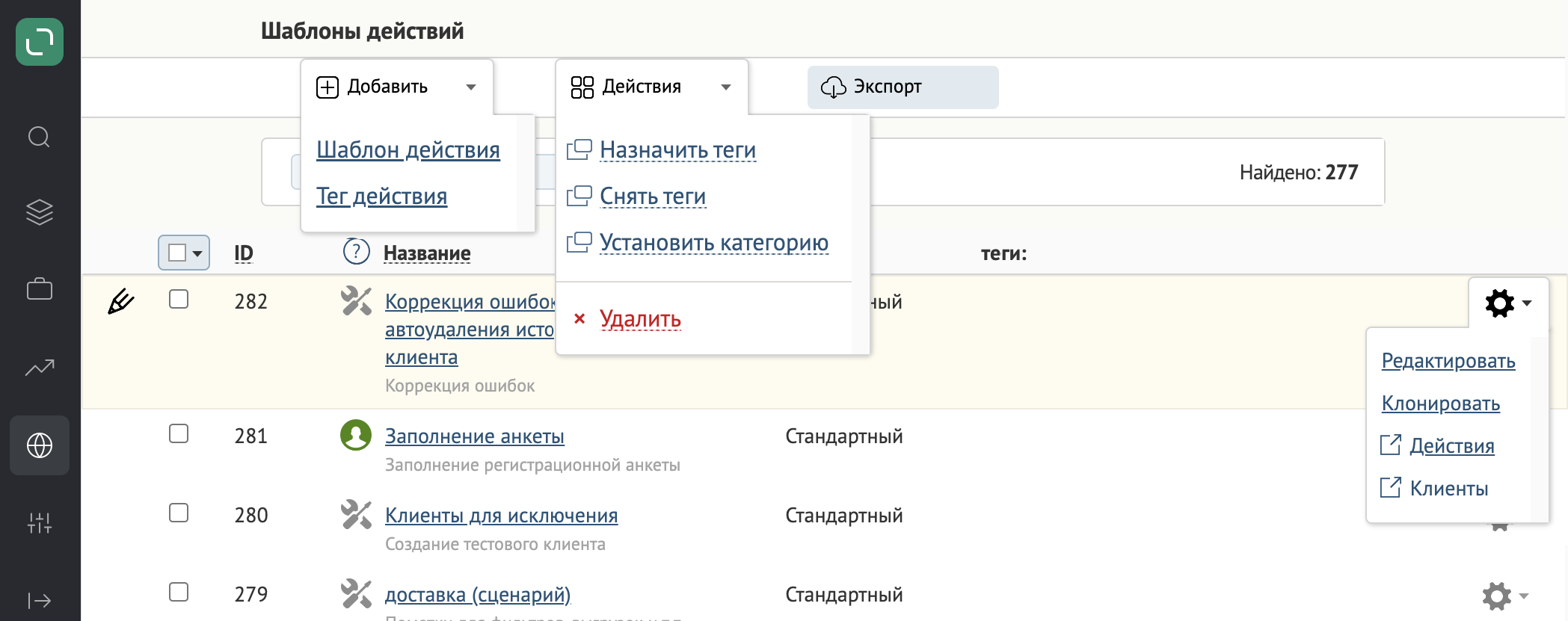
Task: Expand sidebar with the arrow icon
Action: [x=39, y=601]
